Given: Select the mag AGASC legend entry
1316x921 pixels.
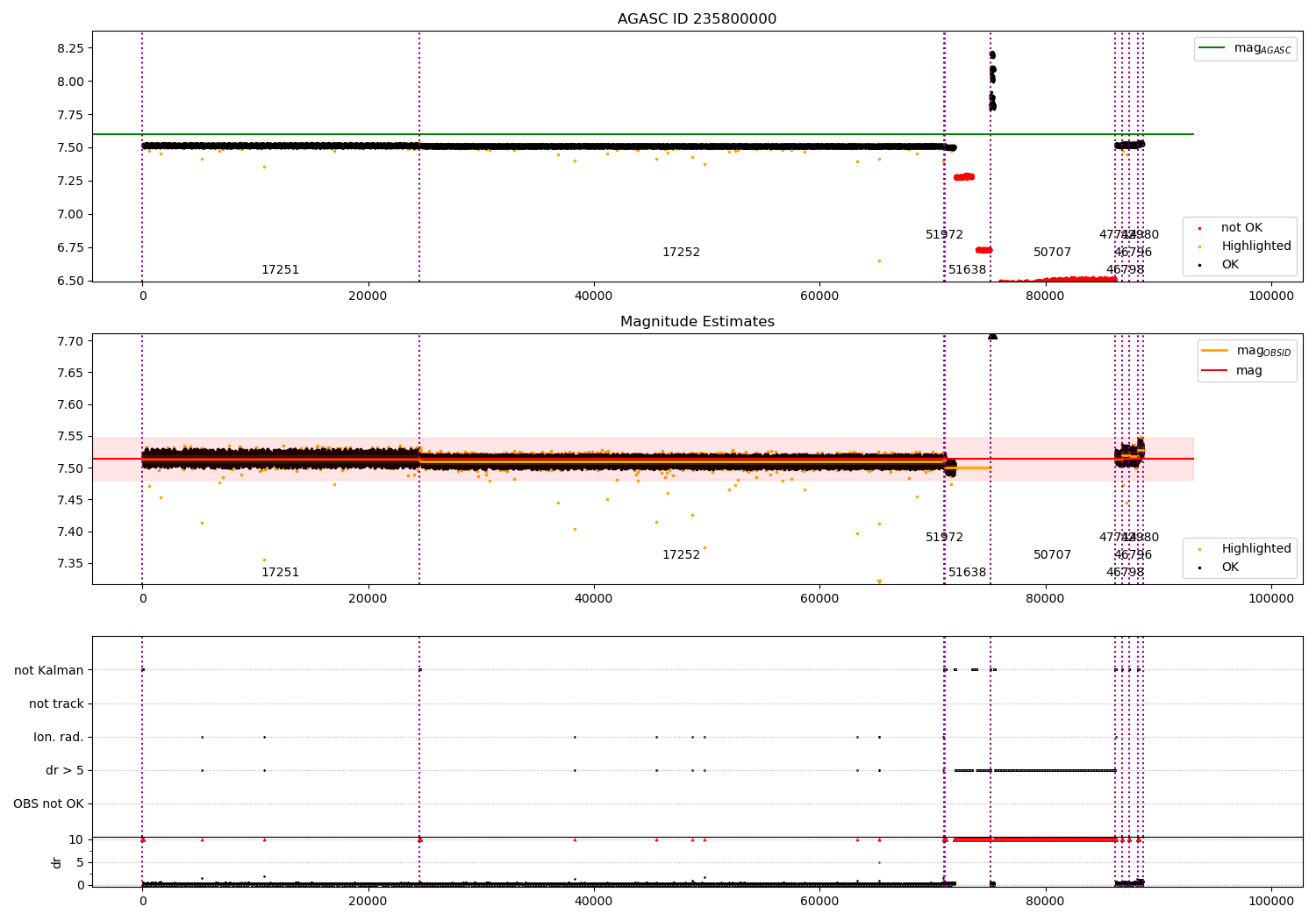Looking at the screenshot, I should 1246,48.
